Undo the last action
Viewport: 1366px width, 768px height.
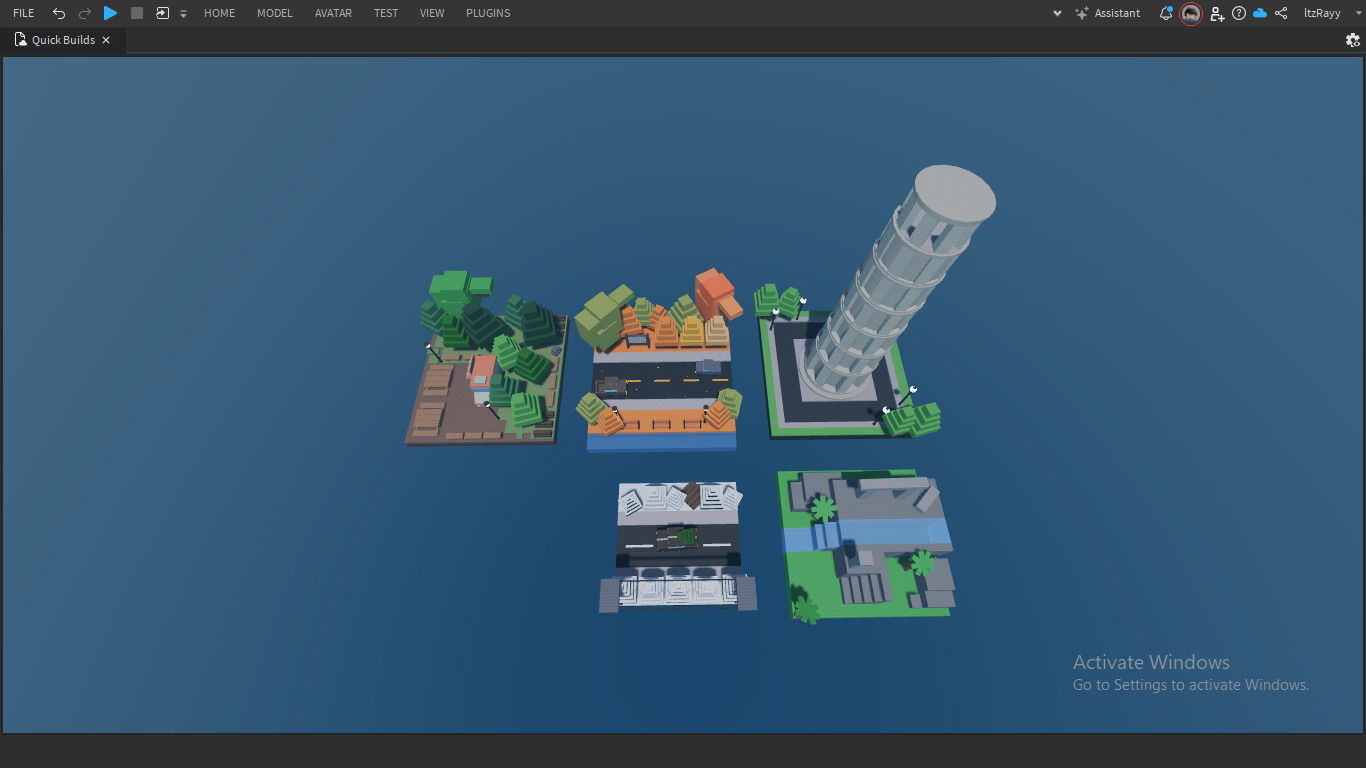point(58,13)
